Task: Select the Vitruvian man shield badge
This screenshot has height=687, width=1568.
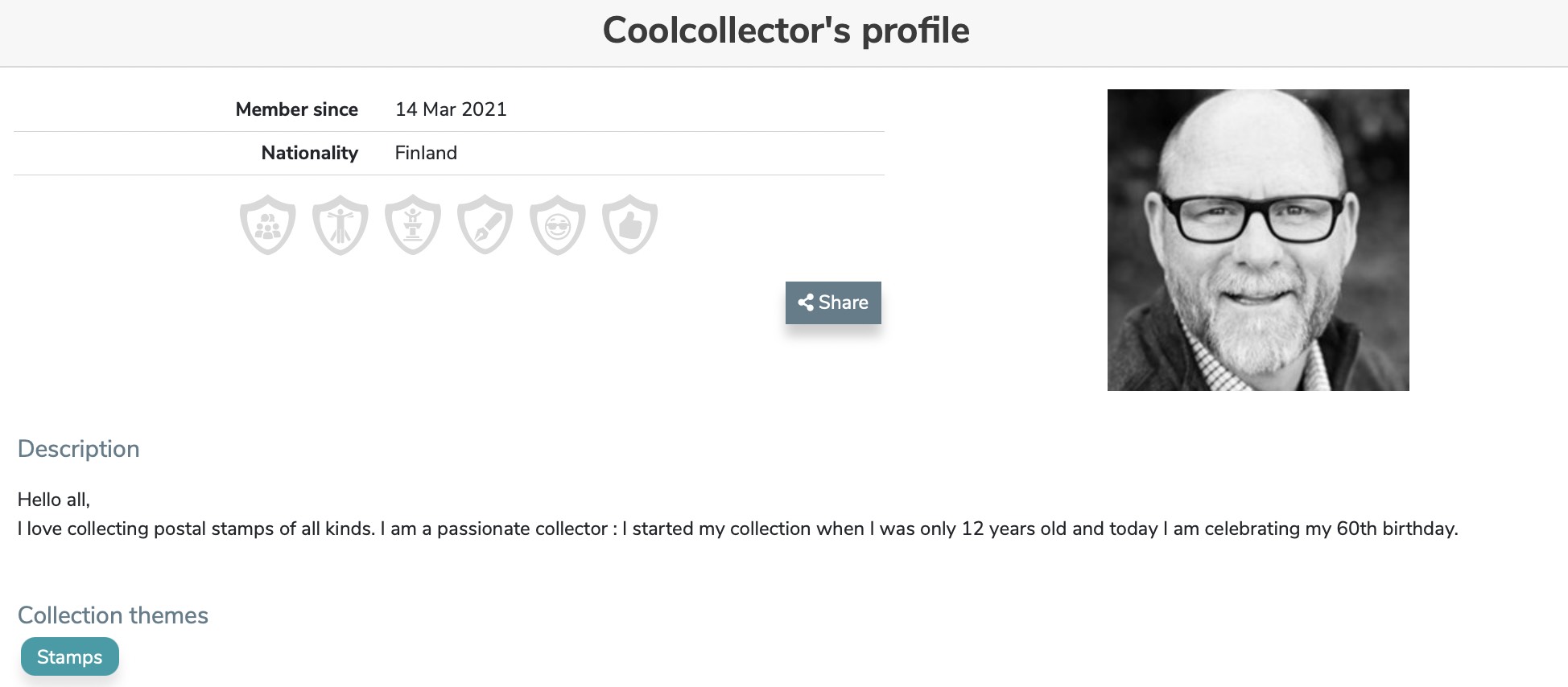Action: (340, 224)
